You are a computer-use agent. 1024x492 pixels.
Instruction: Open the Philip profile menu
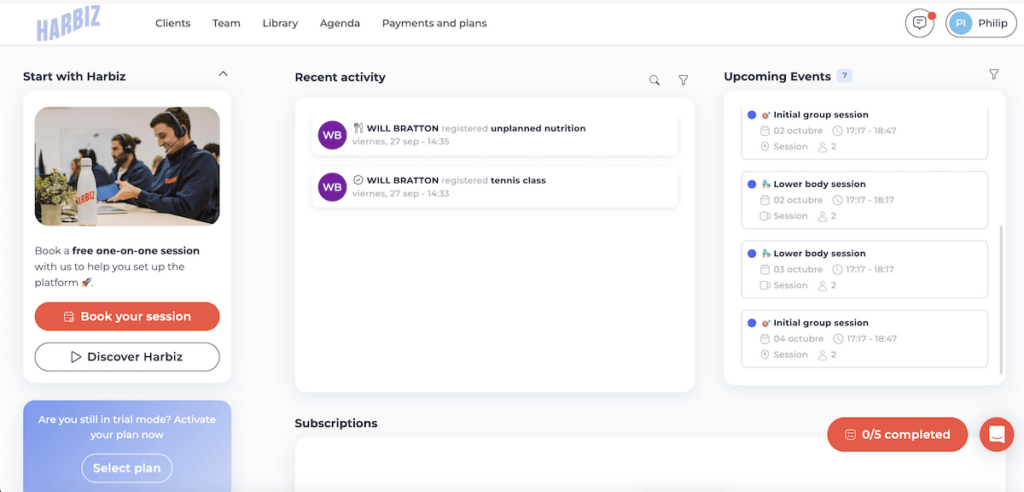tap(980, 24)
